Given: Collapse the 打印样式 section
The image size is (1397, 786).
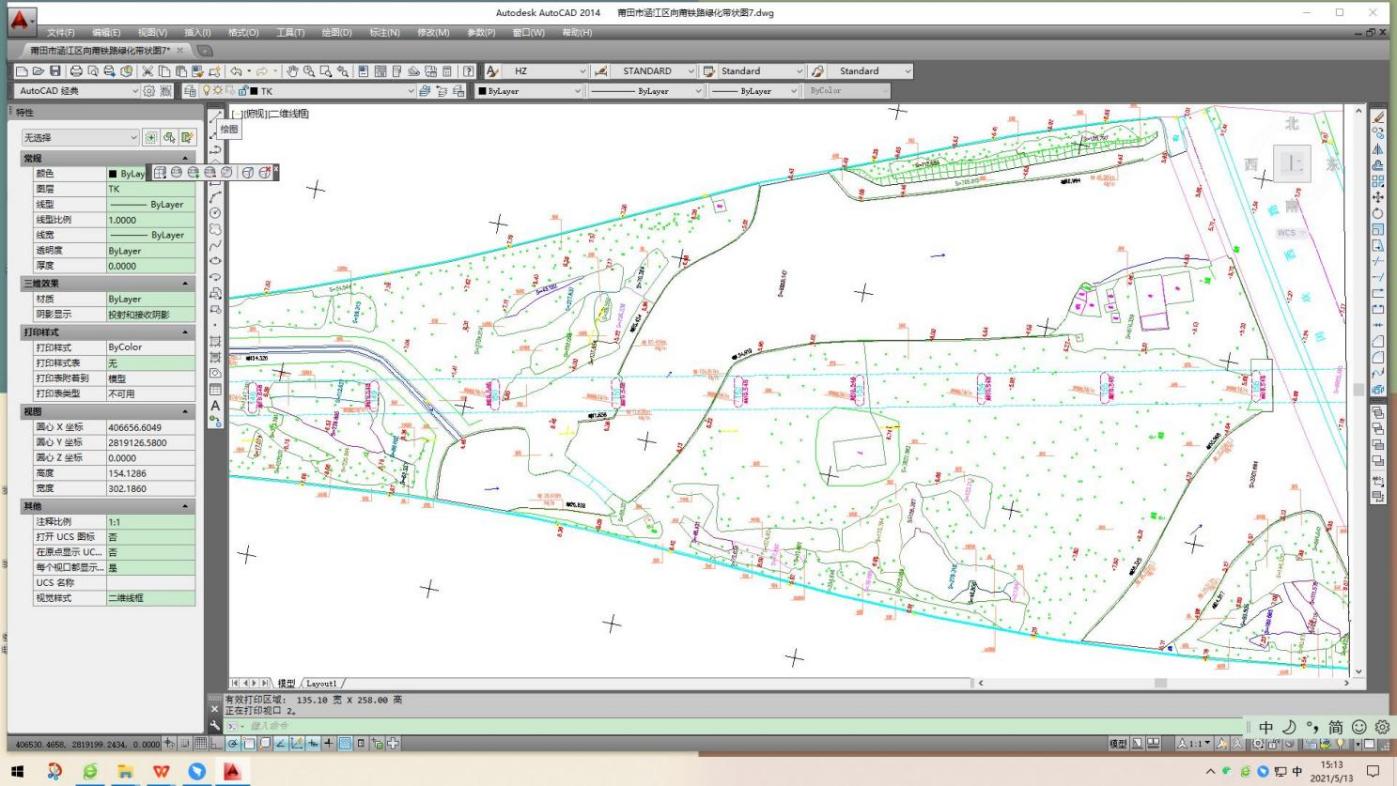Looking at the screenshot, I should pos(185,331).
